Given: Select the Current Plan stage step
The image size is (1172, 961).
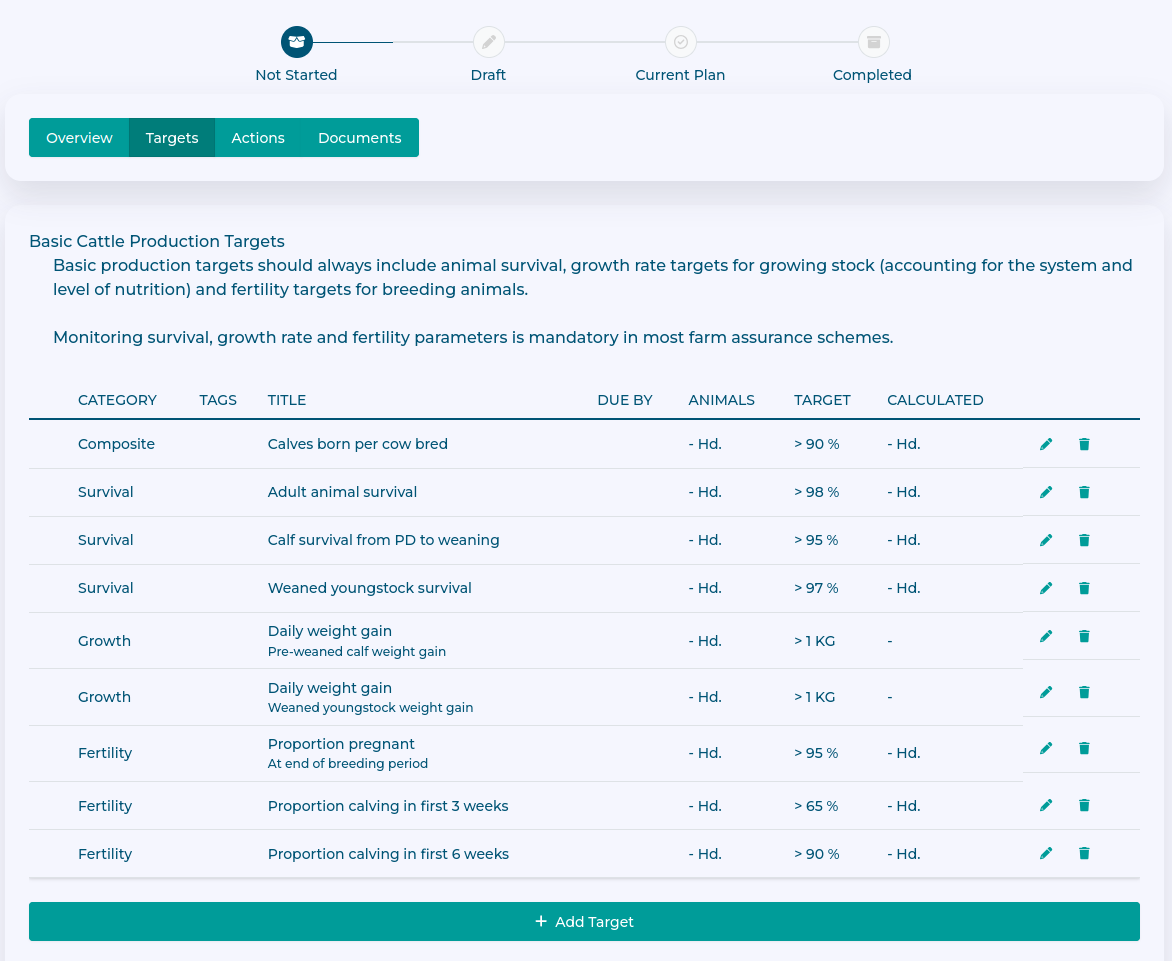Looking at the screenshot, I should tap(680, 42).
